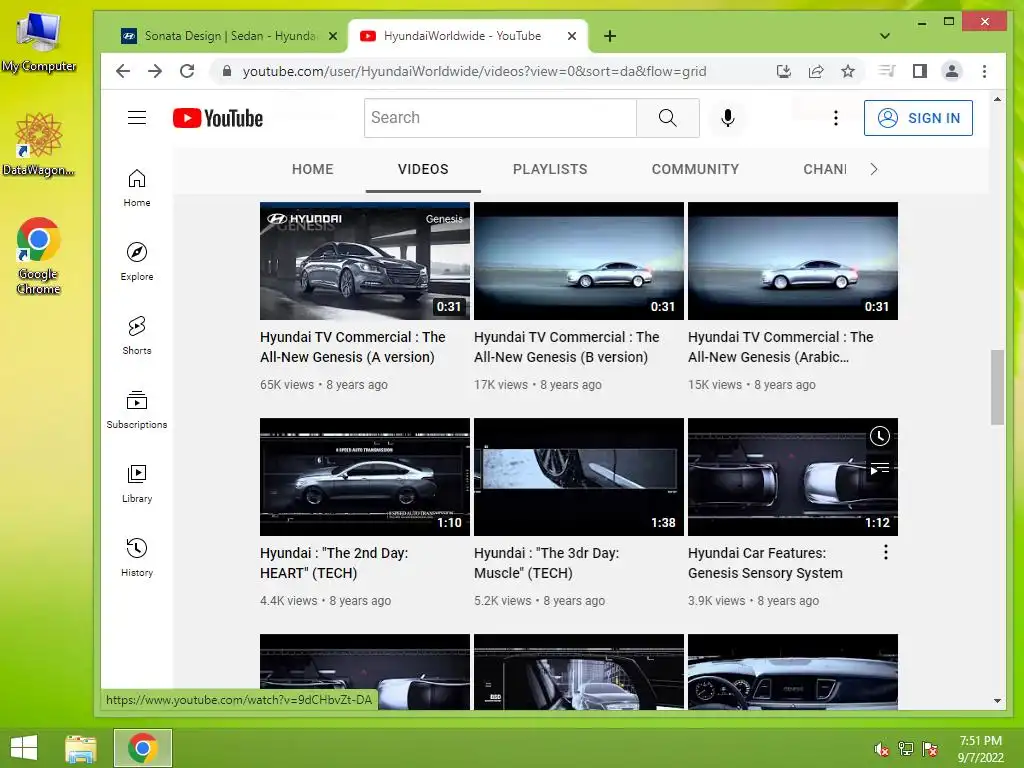Click the browser address bar URL
This screenshot has width=1024, height=768.
tap(474, 71)
